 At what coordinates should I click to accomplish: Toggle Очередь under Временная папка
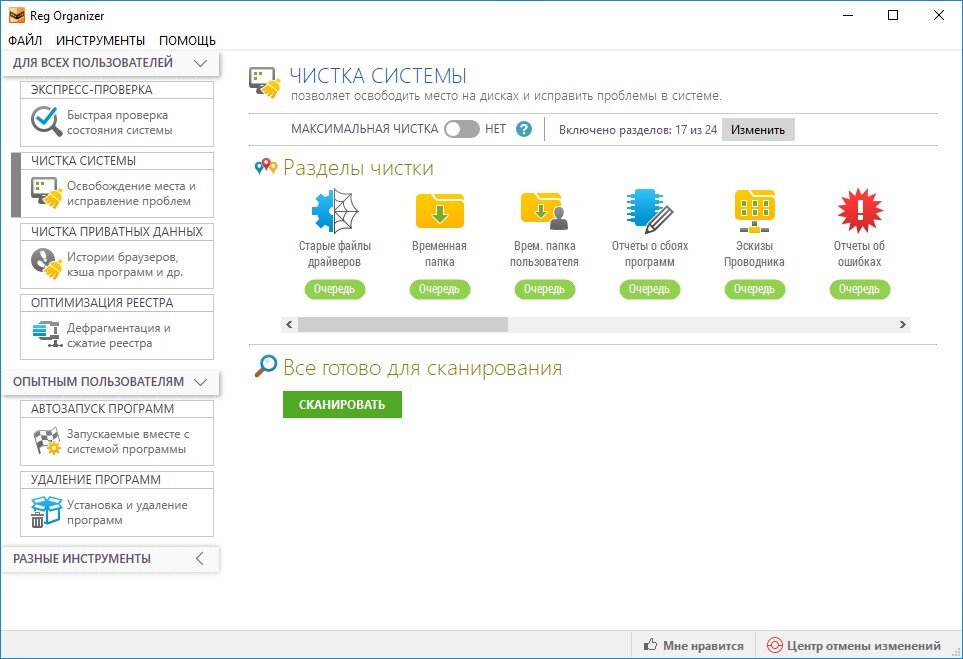(x=440, y=289)
